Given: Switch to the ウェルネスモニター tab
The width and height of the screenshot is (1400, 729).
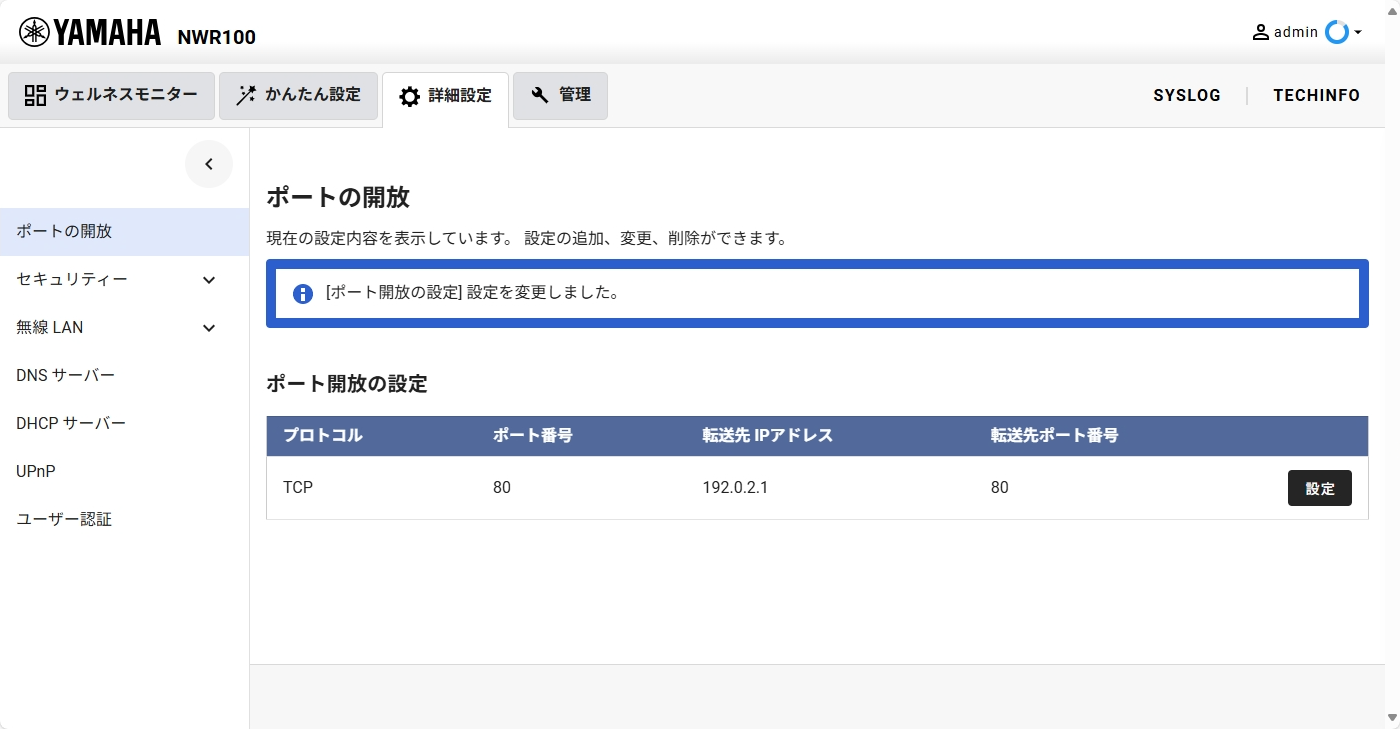Looking at the screenshot, I should 110,95.
